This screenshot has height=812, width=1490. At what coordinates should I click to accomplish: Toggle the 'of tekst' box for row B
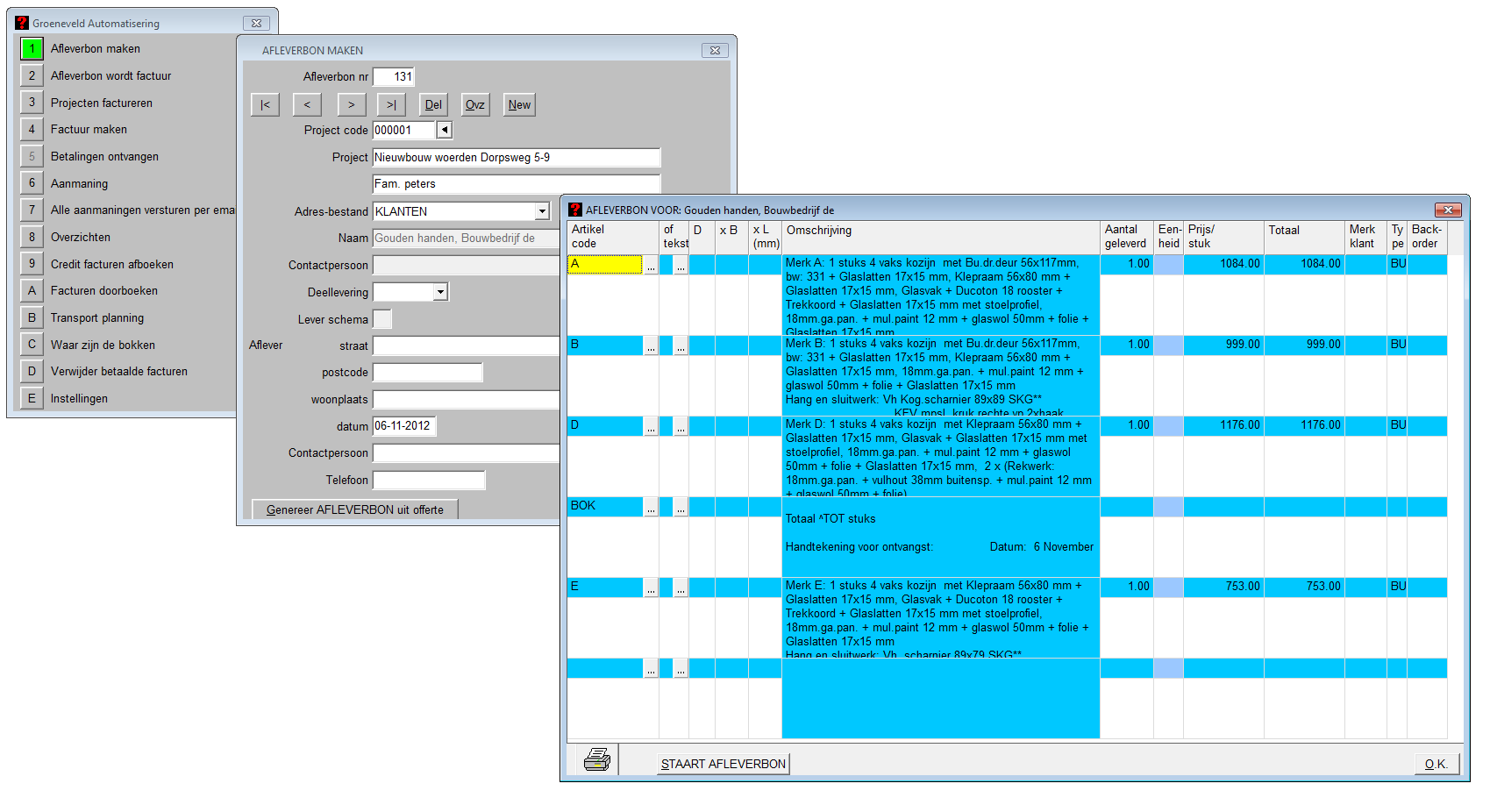coord(667,345)
